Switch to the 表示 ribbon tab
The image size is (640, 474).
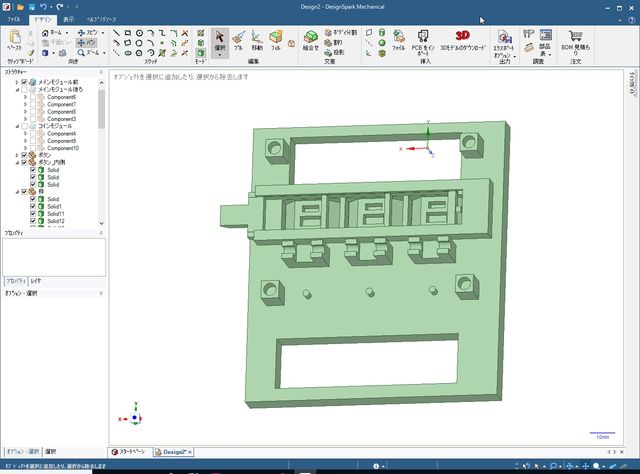tap(69, 19)
